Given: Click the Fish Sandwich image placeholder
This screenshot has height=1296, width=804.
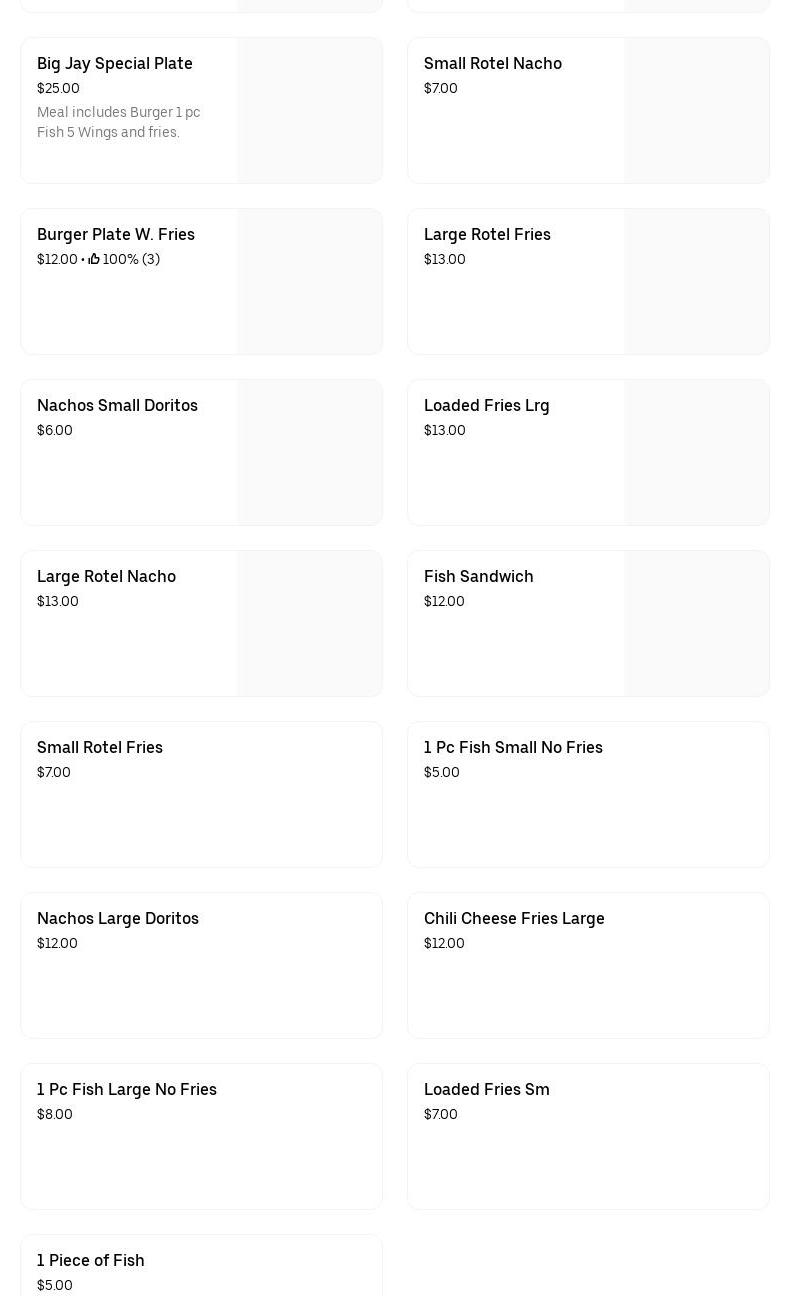Looking at the screenshot, I should pos(696,624).
